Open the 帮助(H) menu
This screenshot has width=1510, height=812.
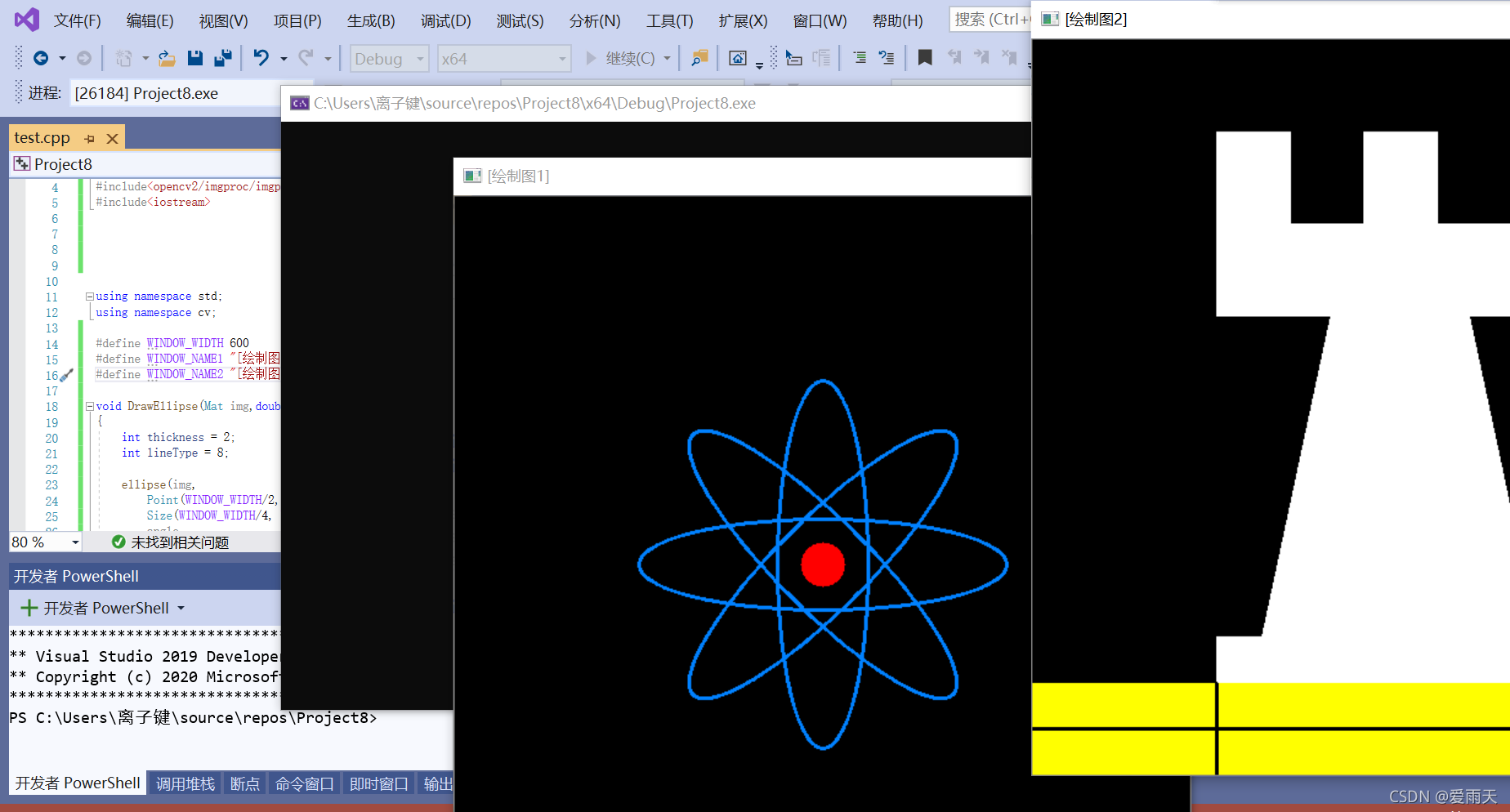pyautogui.click(x=898, y=20)
